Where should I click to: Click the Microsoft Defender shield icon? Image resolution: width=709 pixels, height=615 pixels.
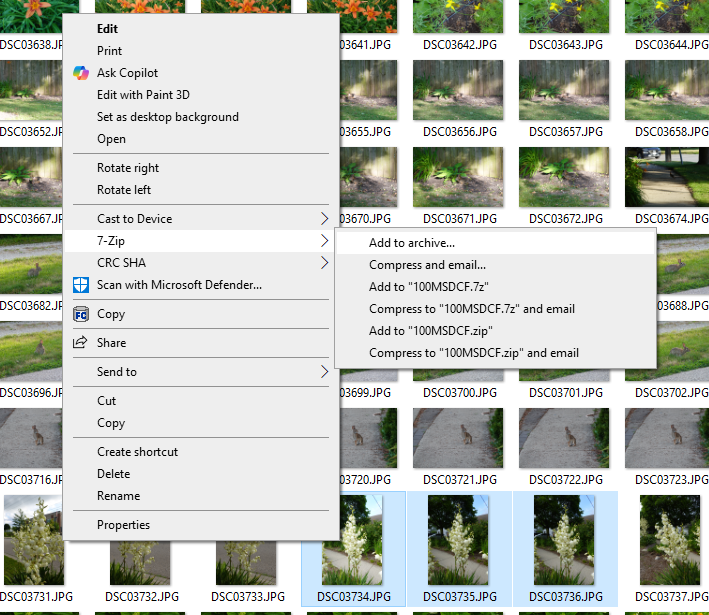81,285
